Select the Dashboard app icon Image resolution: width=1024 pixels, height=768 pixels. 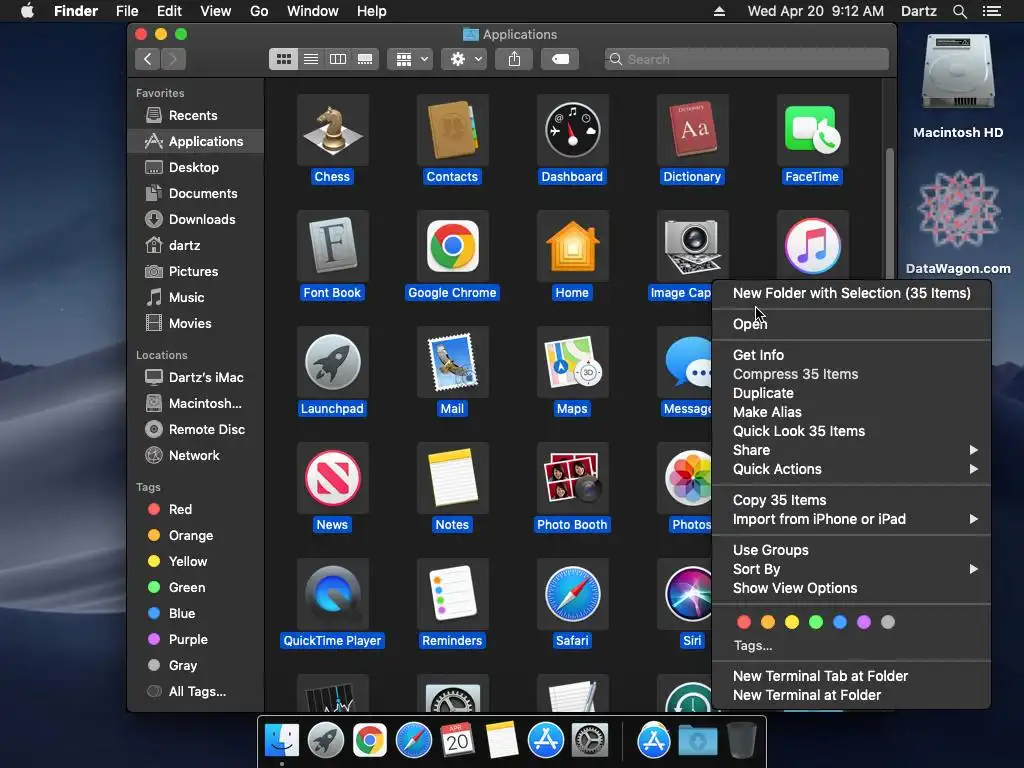572,130
